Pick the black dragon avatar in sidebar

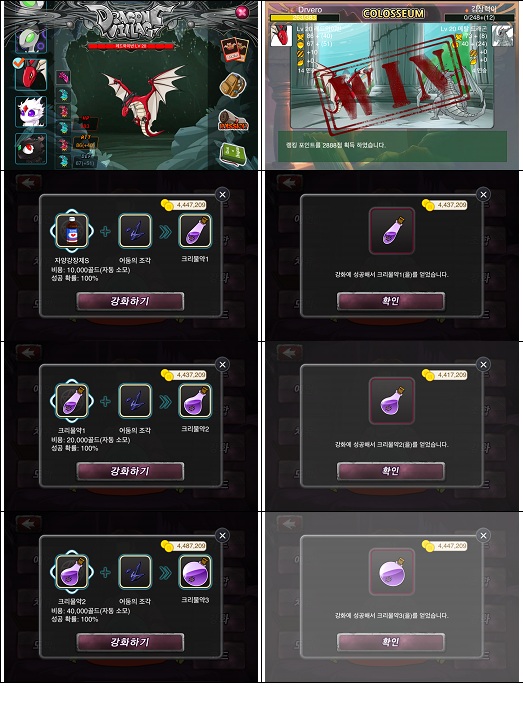(x=31, y=148)
